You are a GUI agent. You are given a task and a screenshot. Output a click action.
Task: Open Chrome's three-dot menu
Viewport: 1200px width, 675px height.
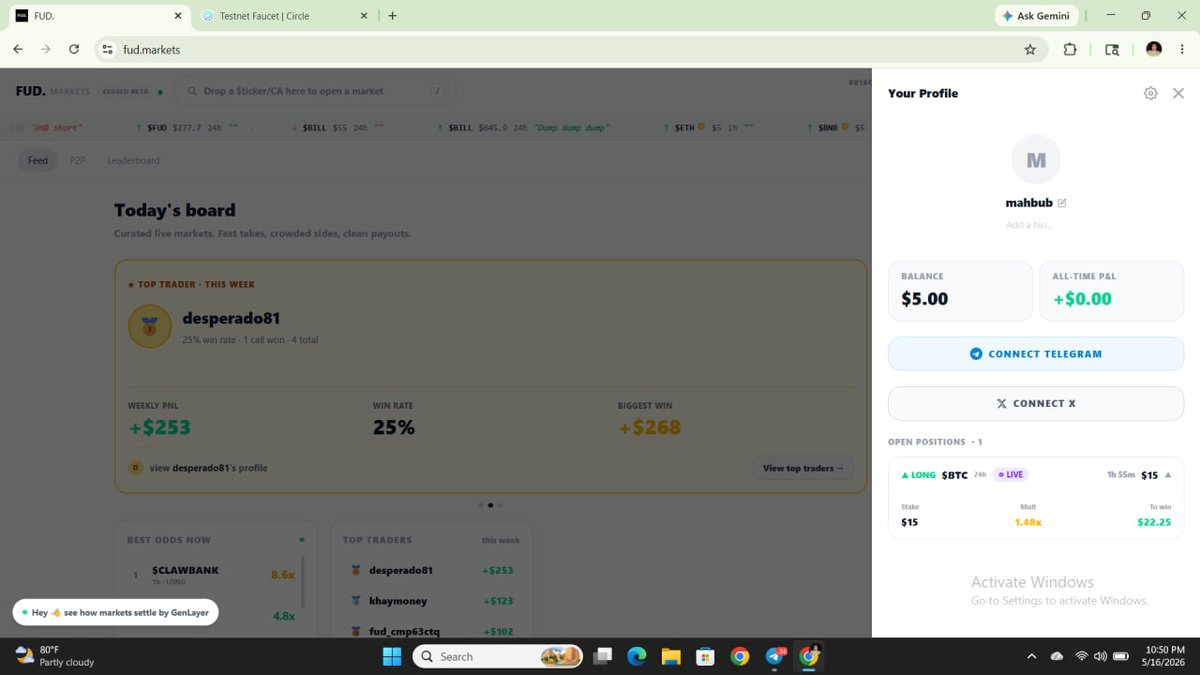1183,49
